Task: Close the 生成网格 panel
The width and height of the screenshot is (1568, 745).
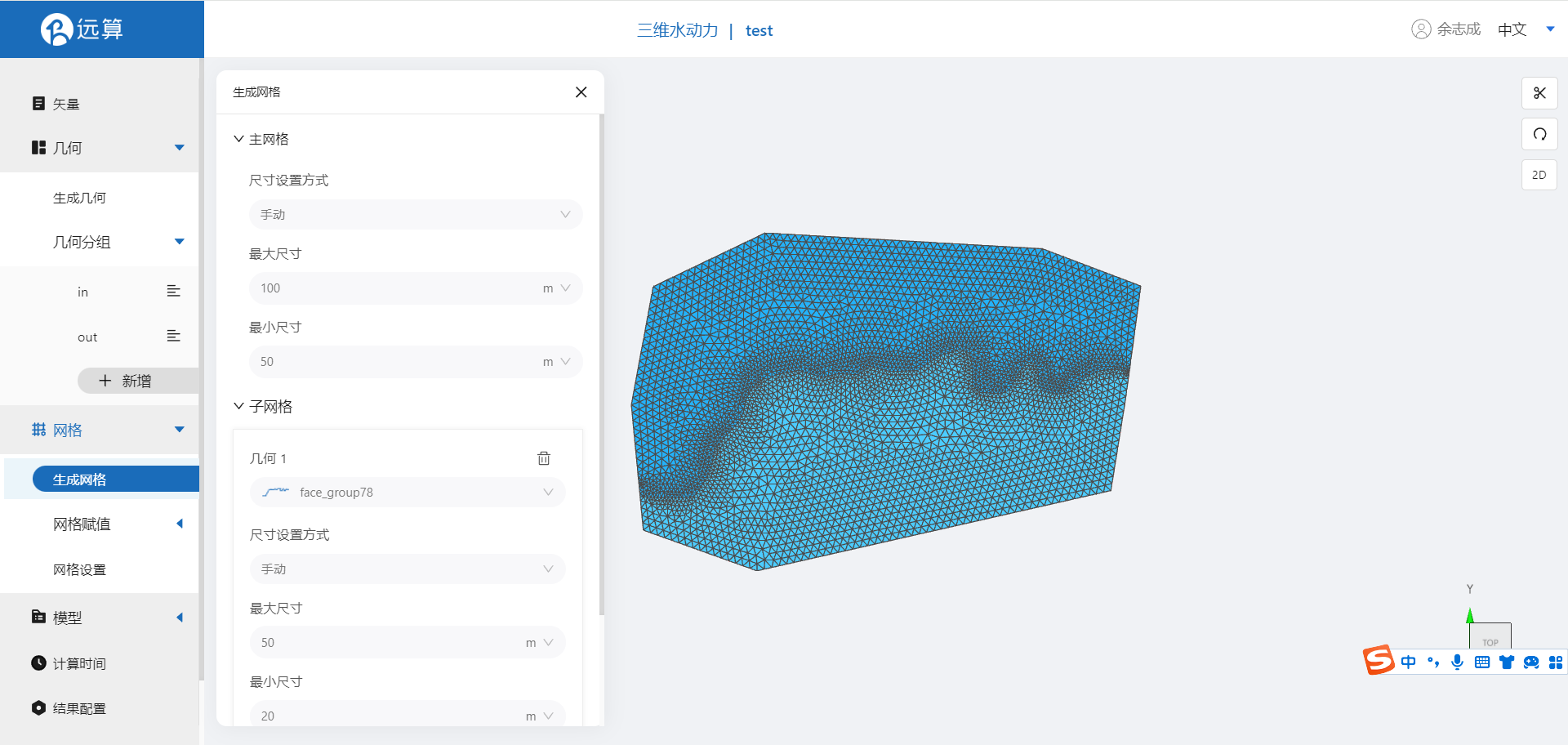Action: [x=581, y=92]
